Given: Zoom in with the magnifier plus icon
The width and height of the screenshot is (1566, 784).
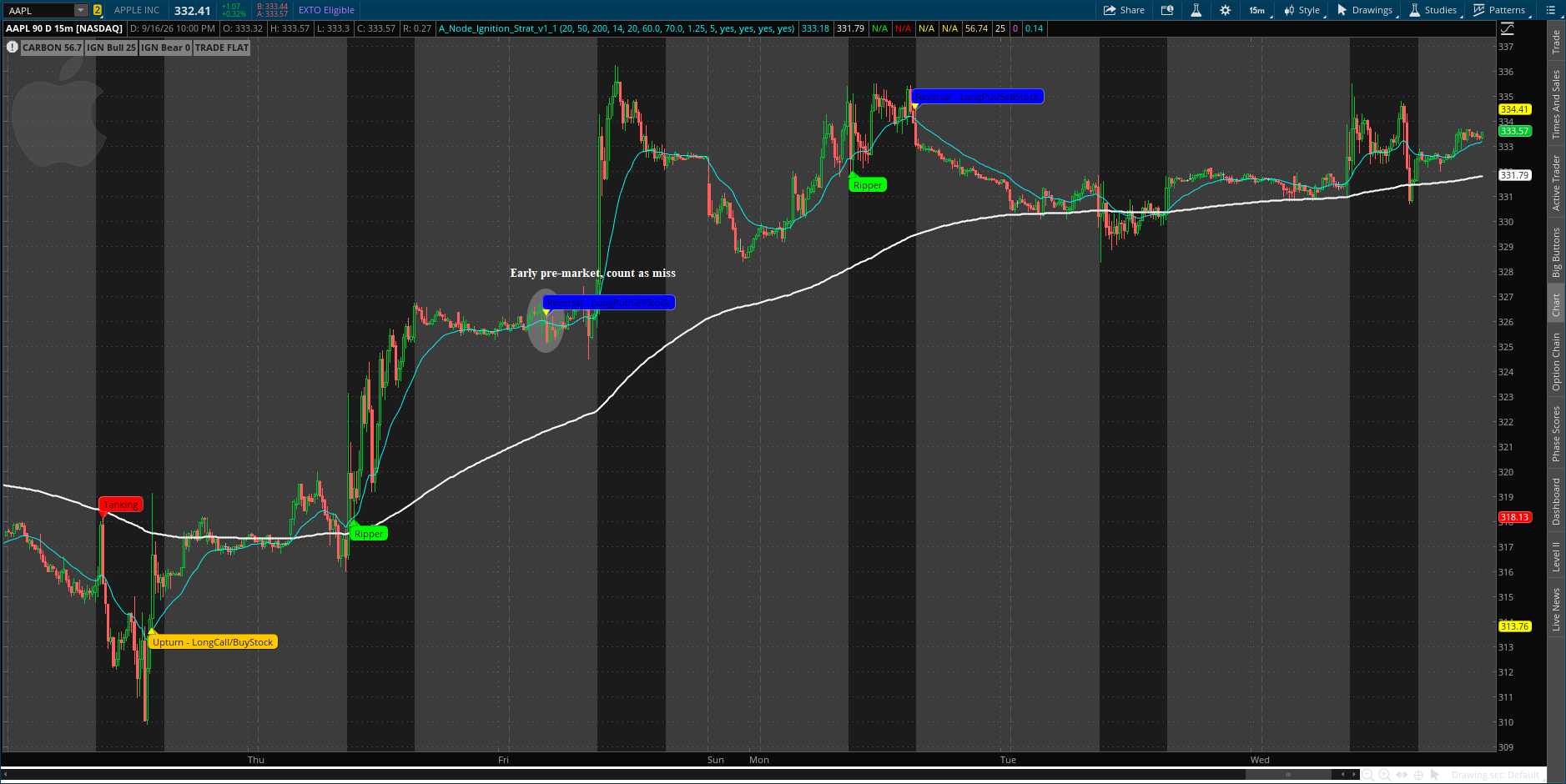Looking at the screenshot, I should pos(1384,775).
